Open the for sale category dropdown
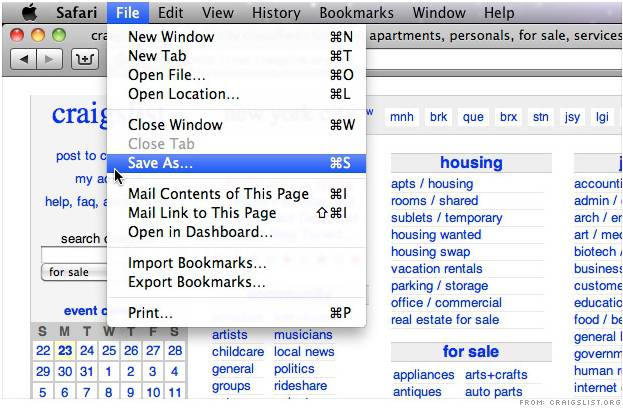The width and height of the screenshot is (623, 416). [74, 272]
